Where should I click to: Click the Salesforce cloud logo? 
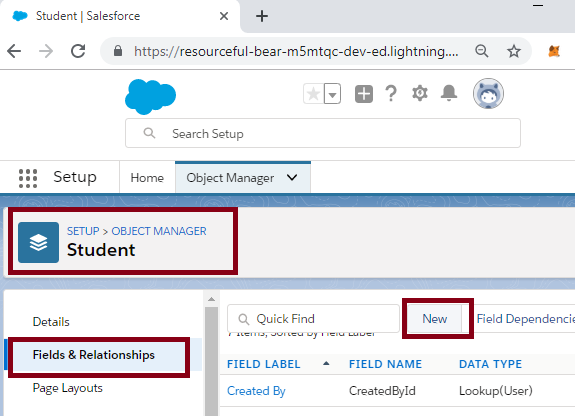(150, 96)
